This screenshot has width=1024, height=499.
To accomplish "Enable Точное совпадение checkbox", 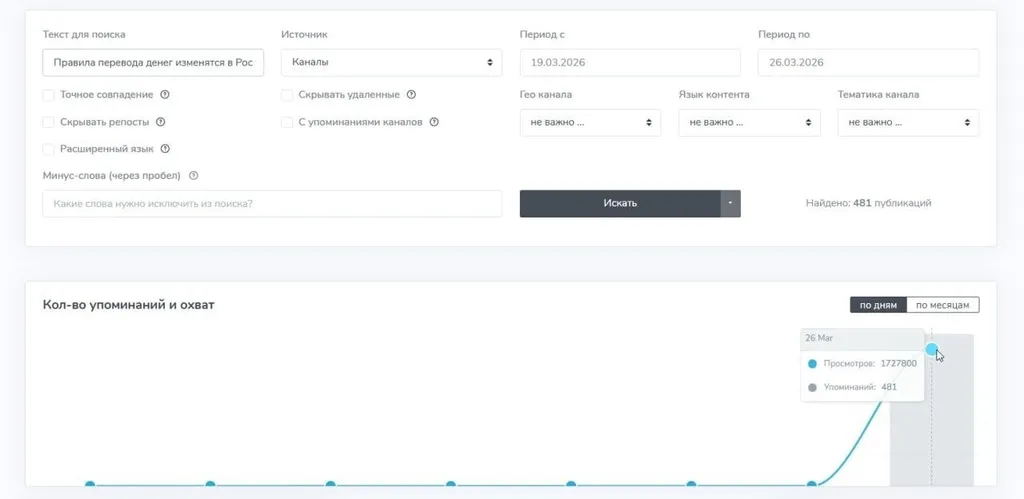I will click(x=49, y=95).
